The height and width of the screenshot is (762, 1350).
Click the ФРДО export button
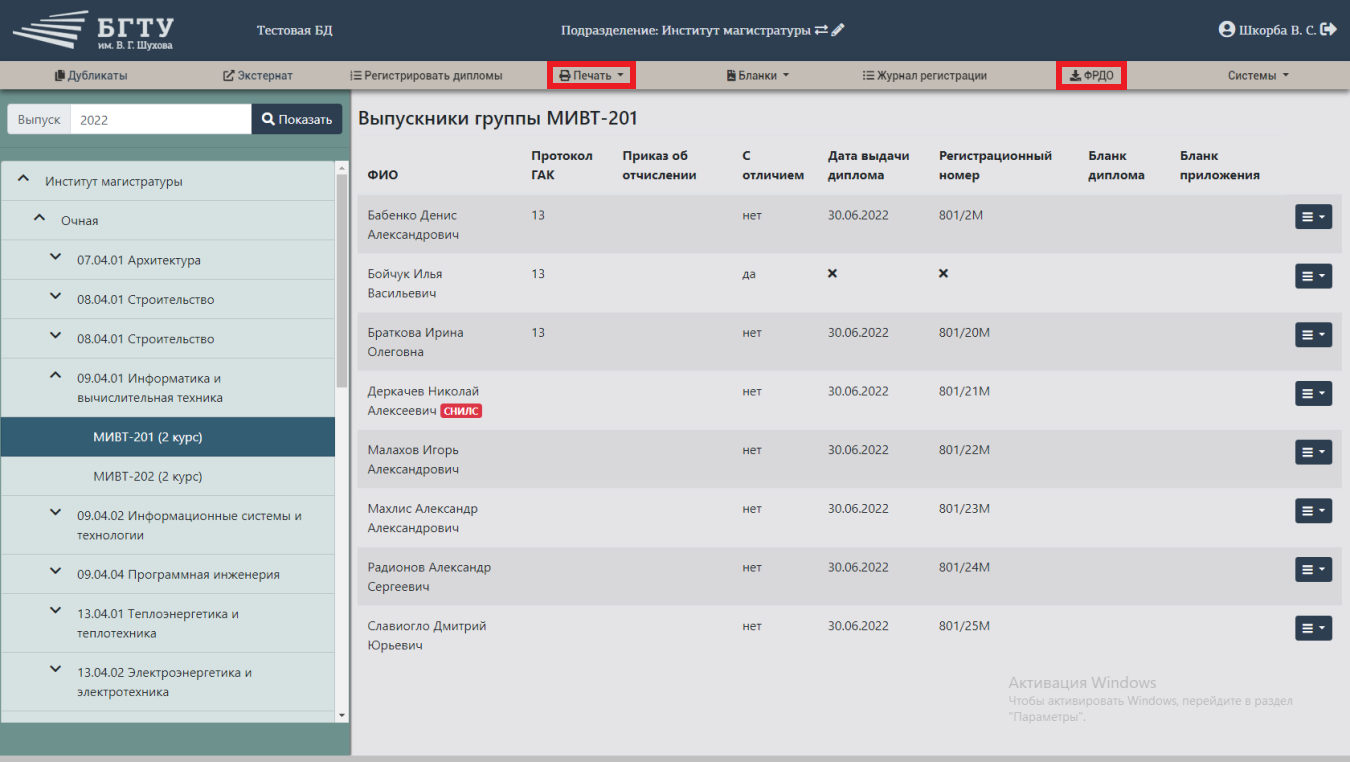(1091, 75)
